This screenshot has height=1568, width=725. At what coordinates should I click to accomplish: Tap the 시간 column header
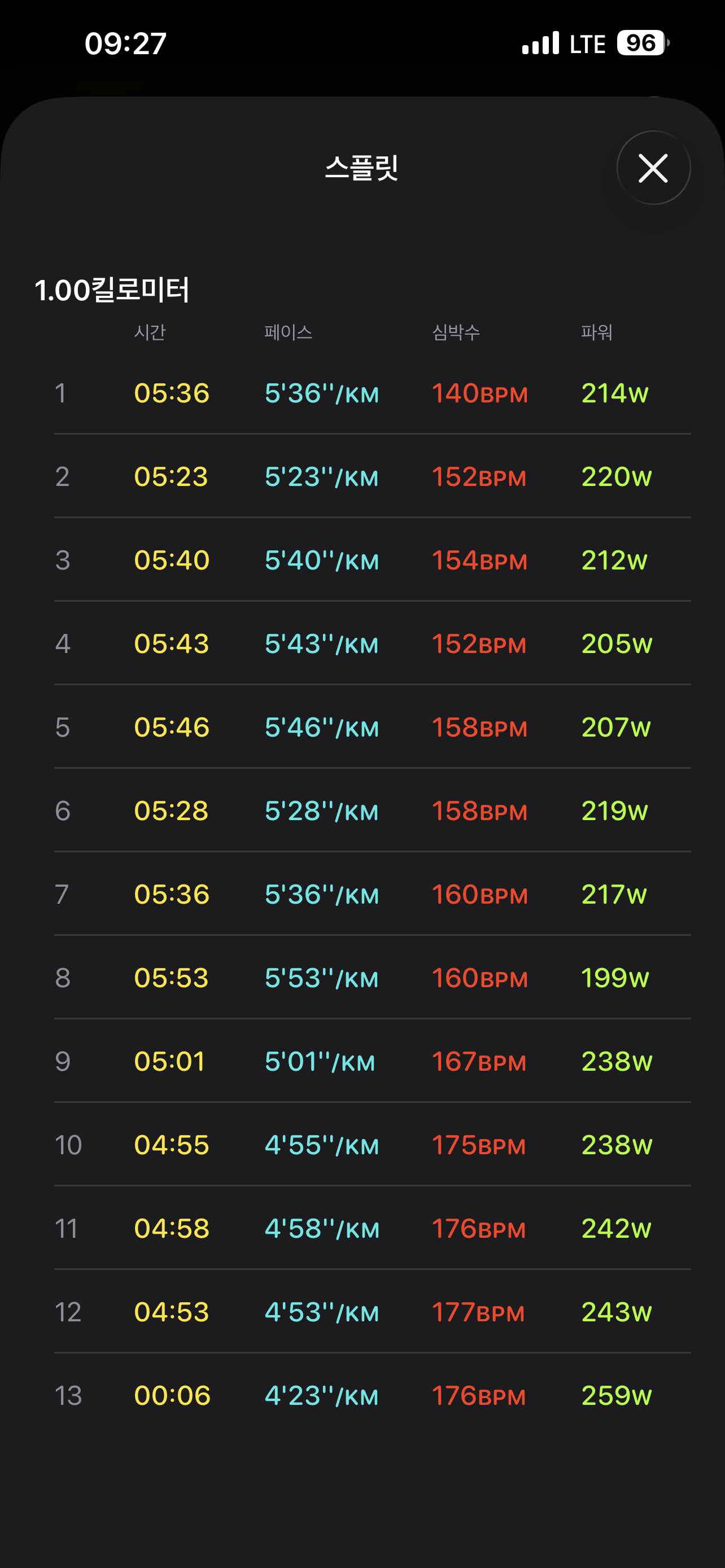(x=150, y=332)
